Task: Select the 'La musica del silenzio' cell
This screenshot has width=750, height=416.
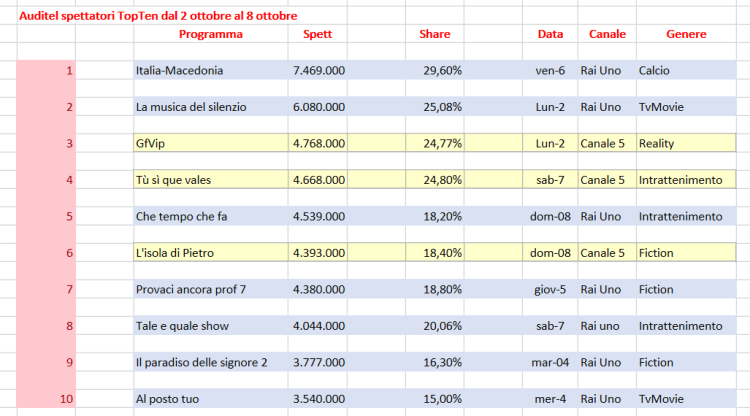Action: pyautogui.click(x=190, y=107)
